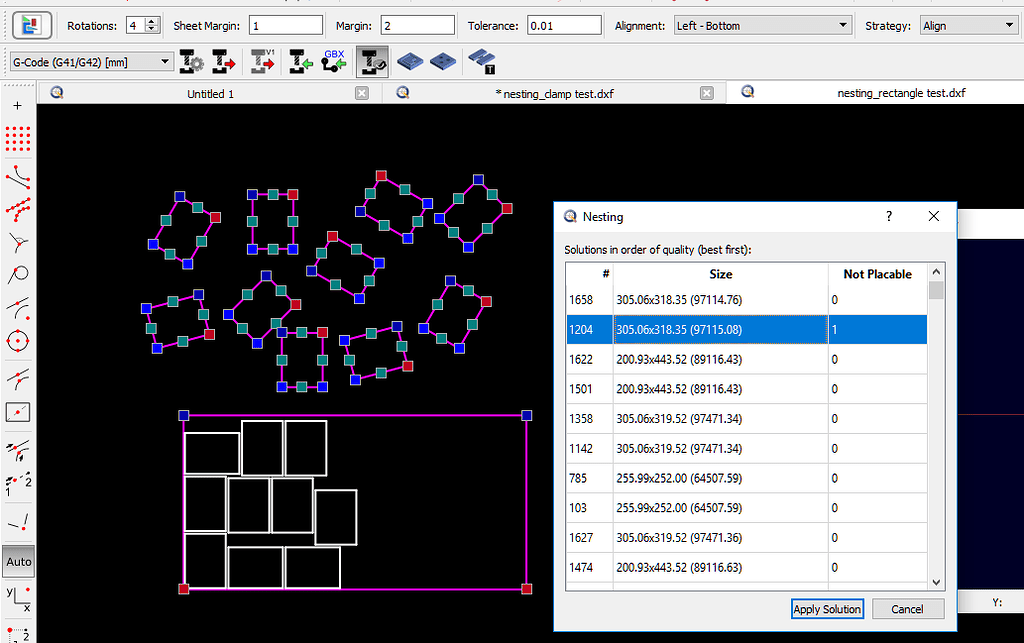
Task: Select the snap to middle points tool
Action: pos(18,378)
